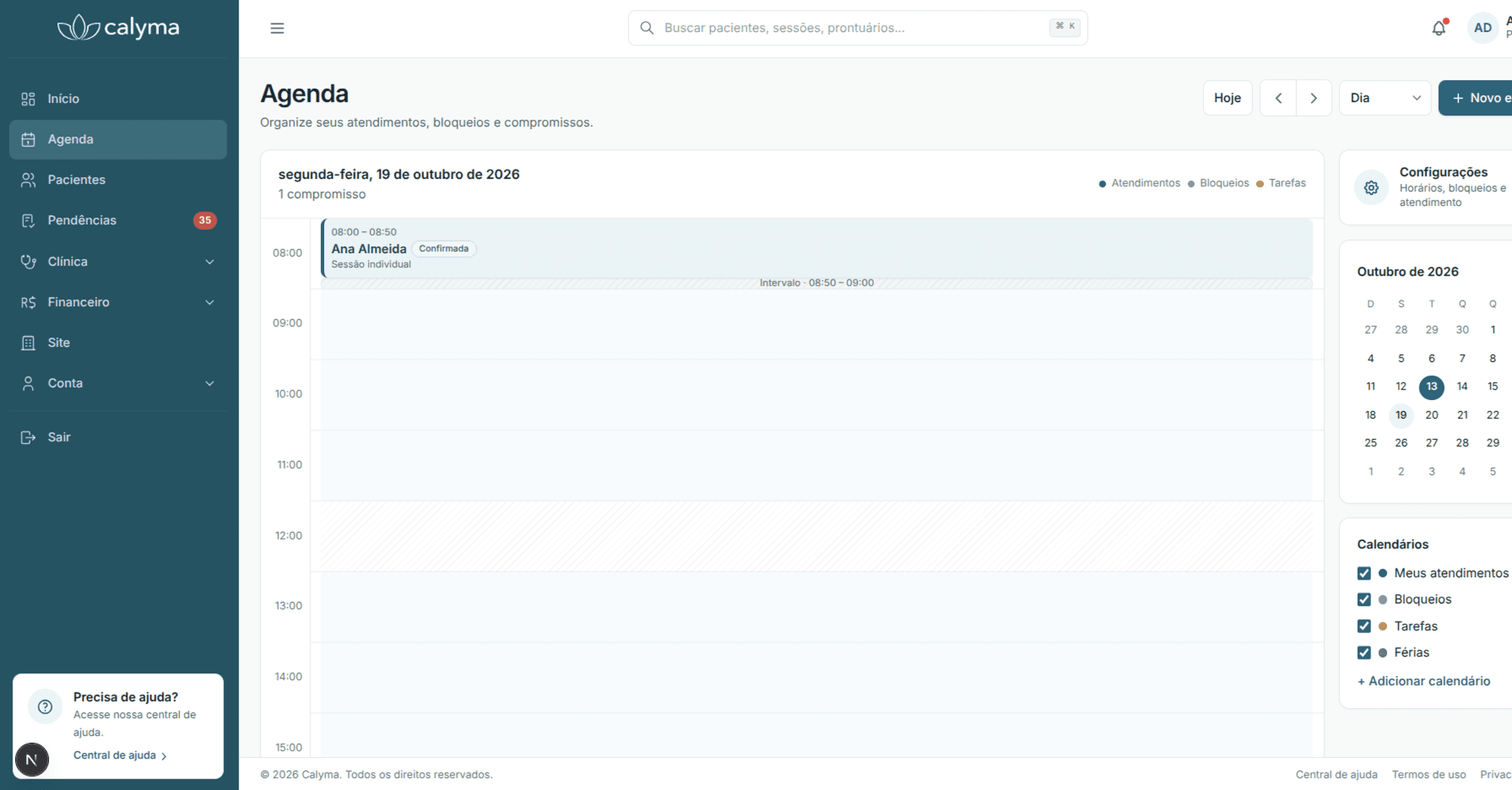
Task: Open Ana Almeida 08:00 appointment
Action: point(816,248)
